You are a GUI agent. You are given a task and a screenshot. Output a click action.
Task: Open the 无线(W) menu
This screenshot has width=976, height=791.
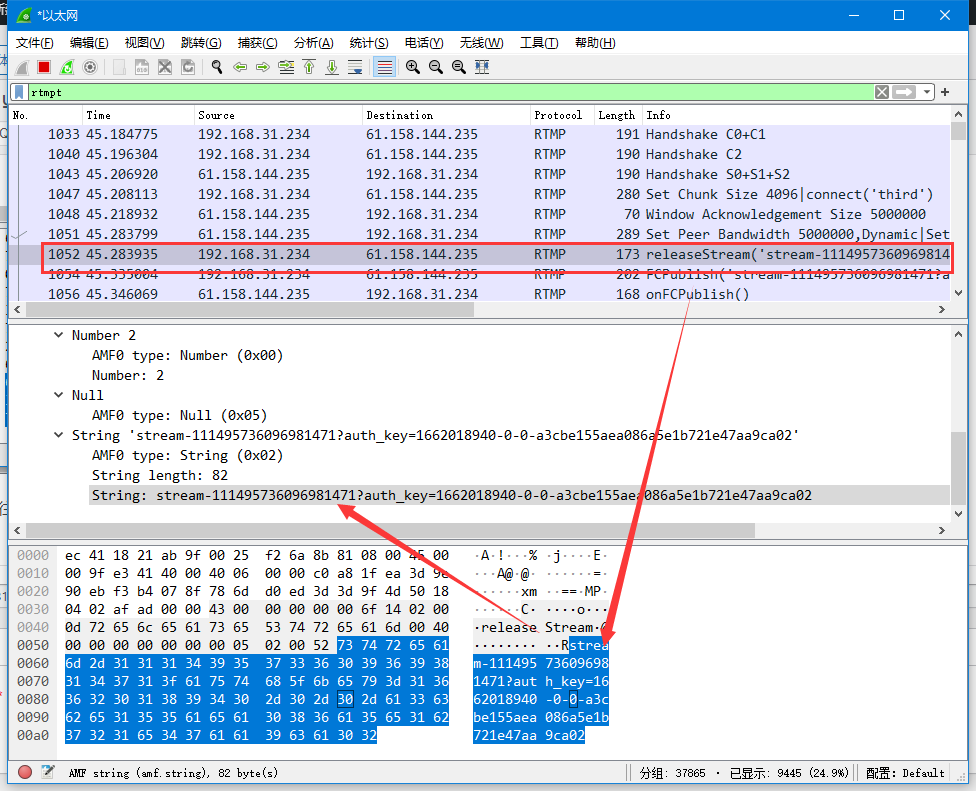(481, 43)
